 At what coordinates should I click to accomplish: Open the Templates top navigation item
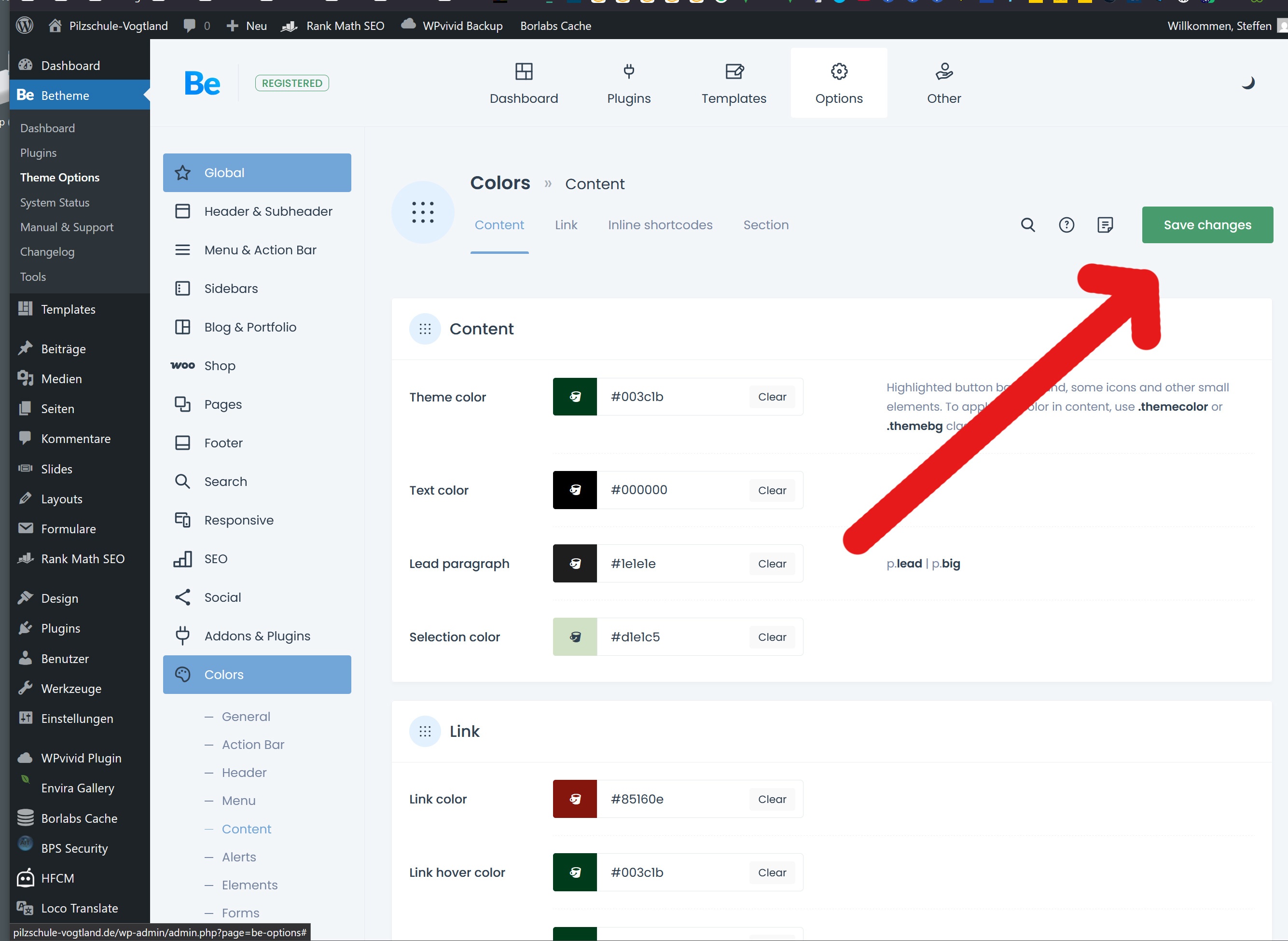coord(734,83)
